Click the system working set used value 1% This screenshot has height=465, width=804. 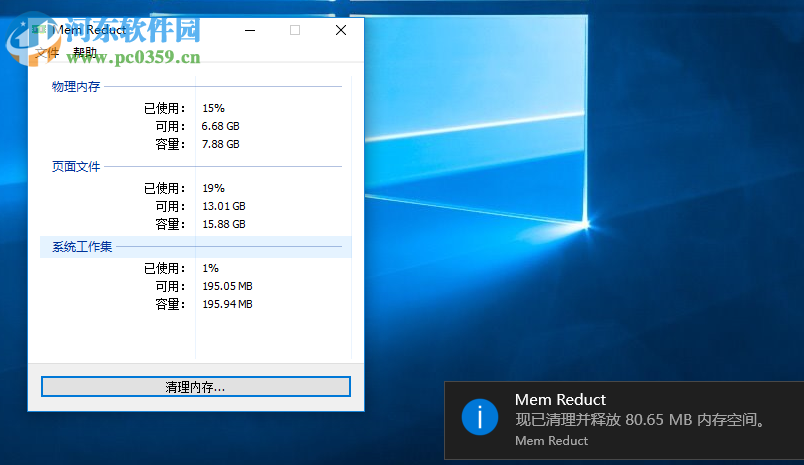click(x=210, y=268)
